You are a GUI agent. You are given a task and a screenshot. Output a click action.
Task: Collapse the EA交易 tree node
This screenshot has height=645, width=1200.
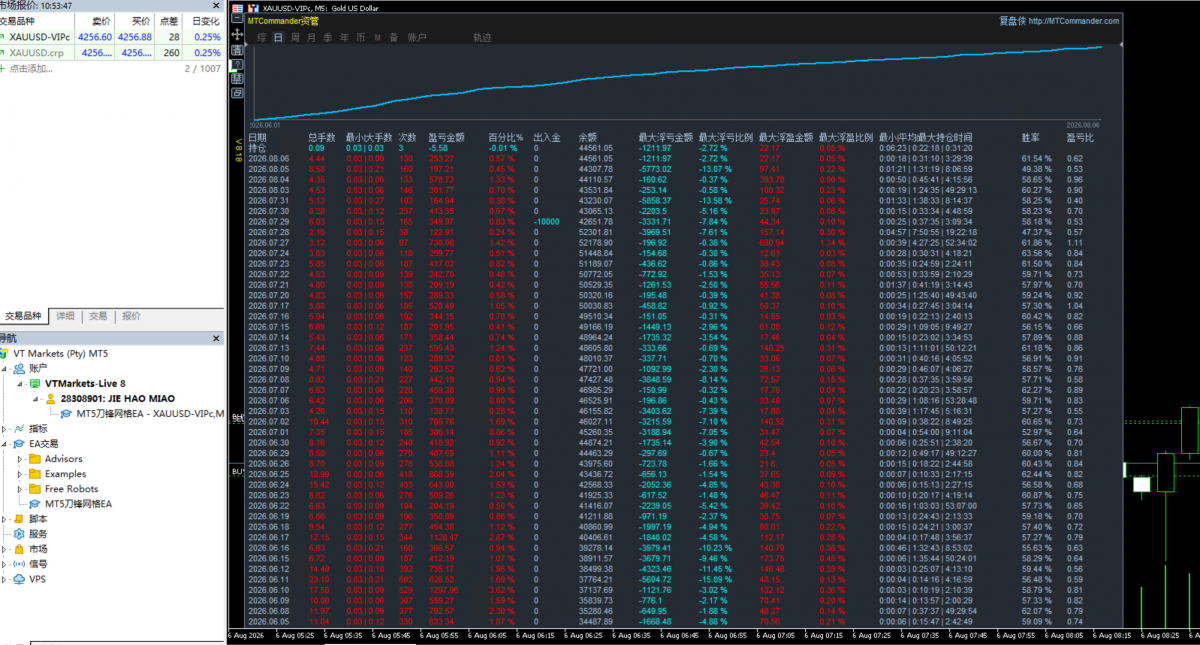[4, 444]
